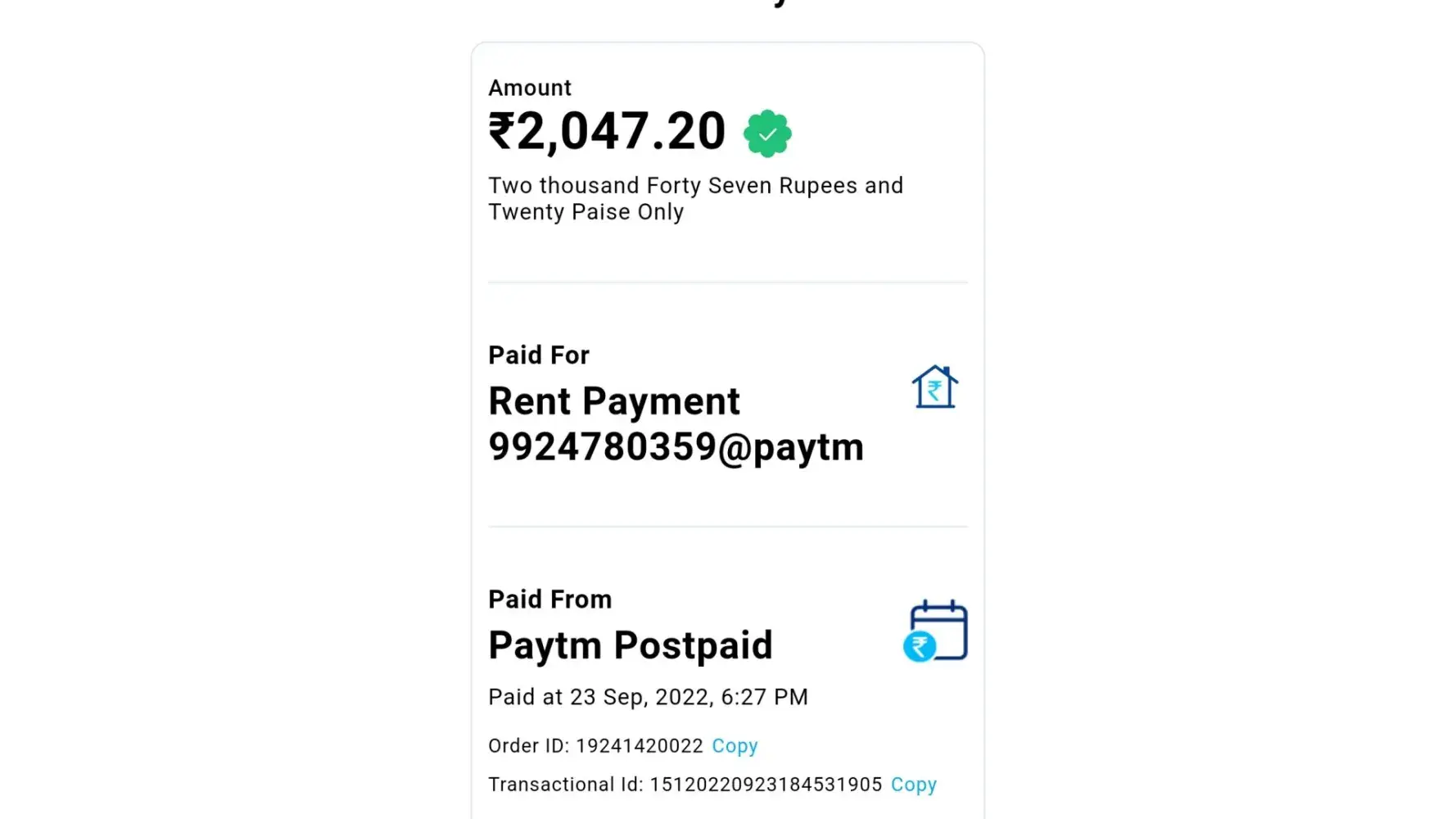1456x819 pixels.
Task: Copy the Order ID
Action: [x=735, y=746]
